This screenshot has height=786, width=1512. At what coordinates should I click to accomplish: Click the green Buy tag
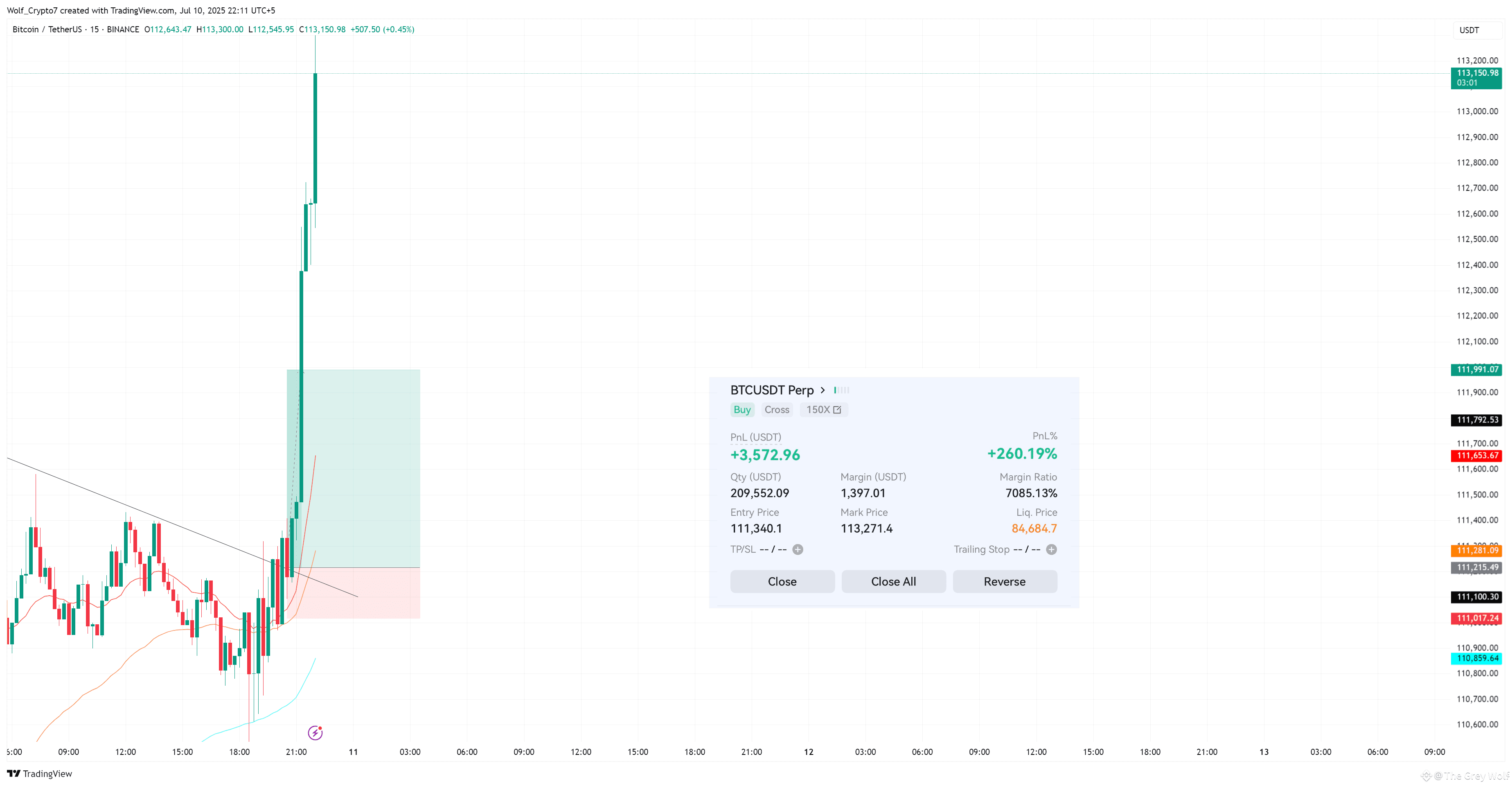pyautogui.click(x=742, y=410)
